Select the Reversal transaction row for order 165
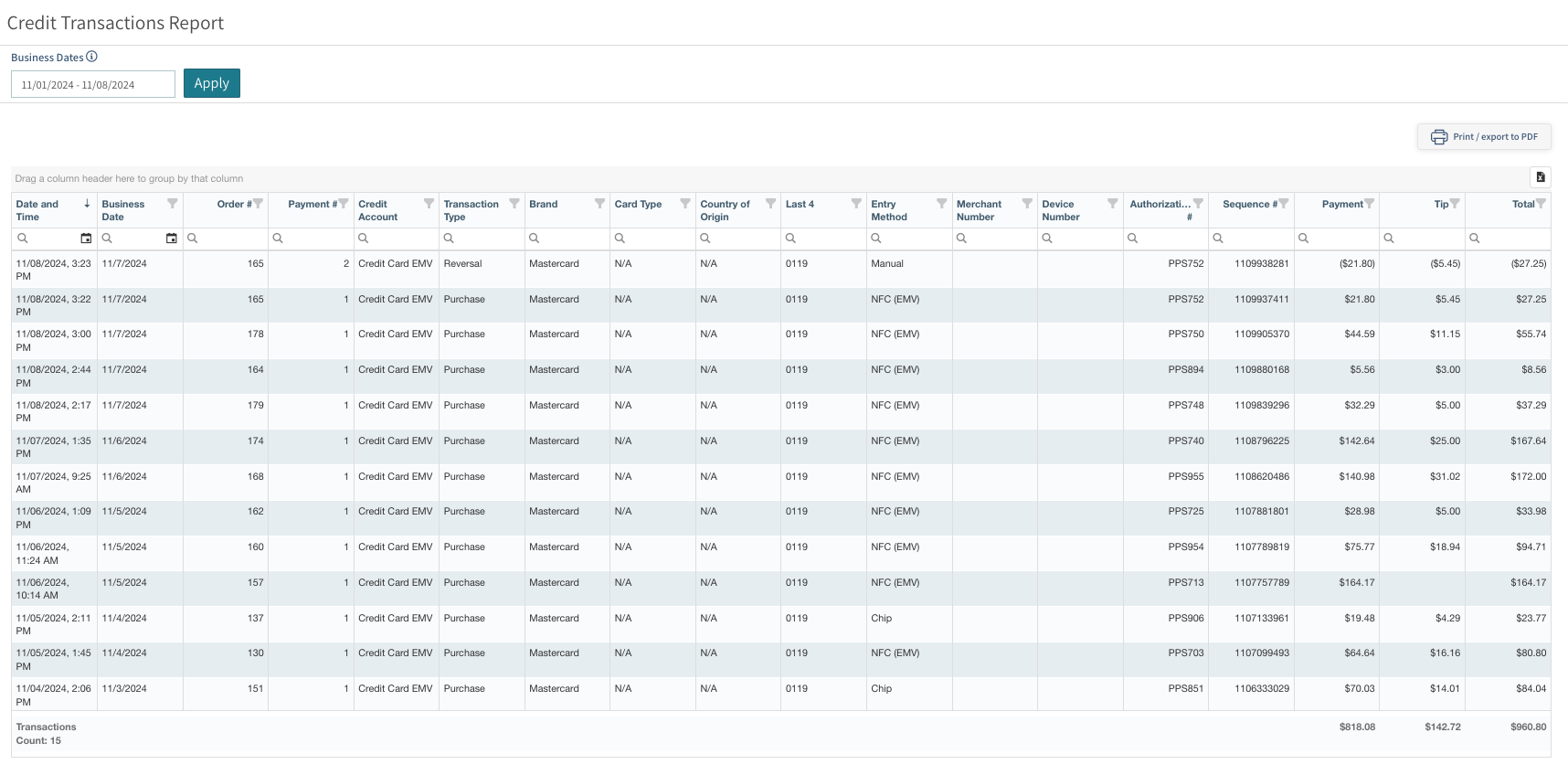The image size is (1568, 775). (x=462, y=264)
